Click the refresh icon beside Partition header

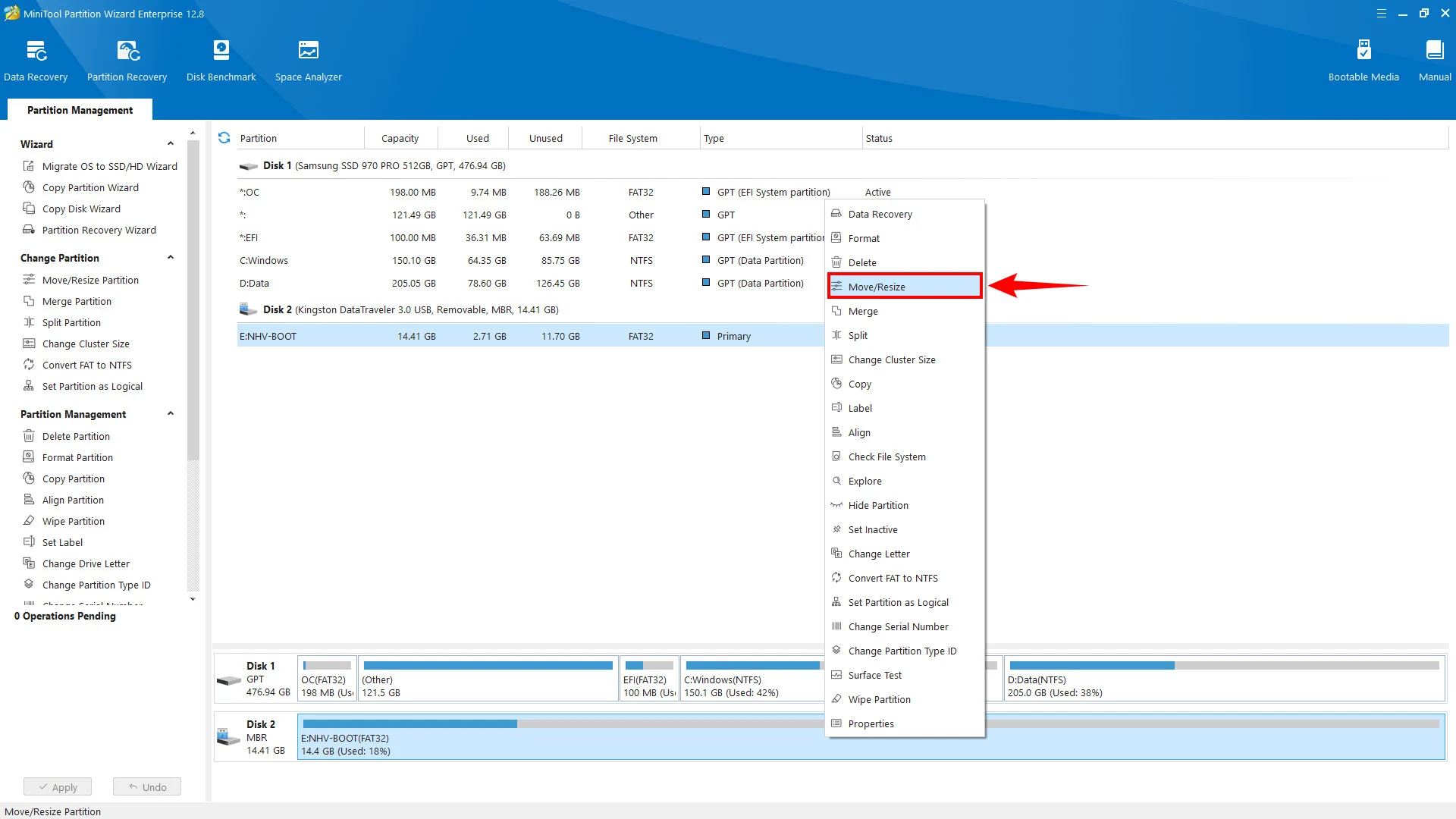224,138
